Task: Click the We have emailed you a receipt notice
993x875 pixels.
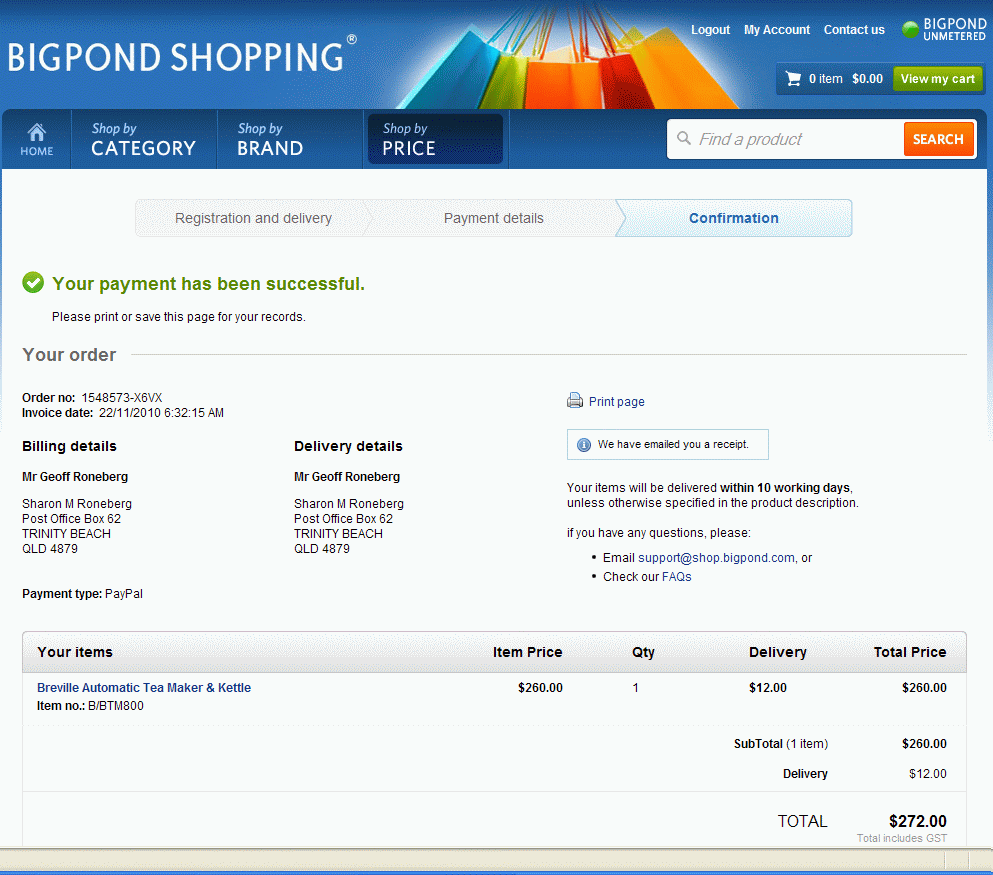Action: click(x=667, y=444)
